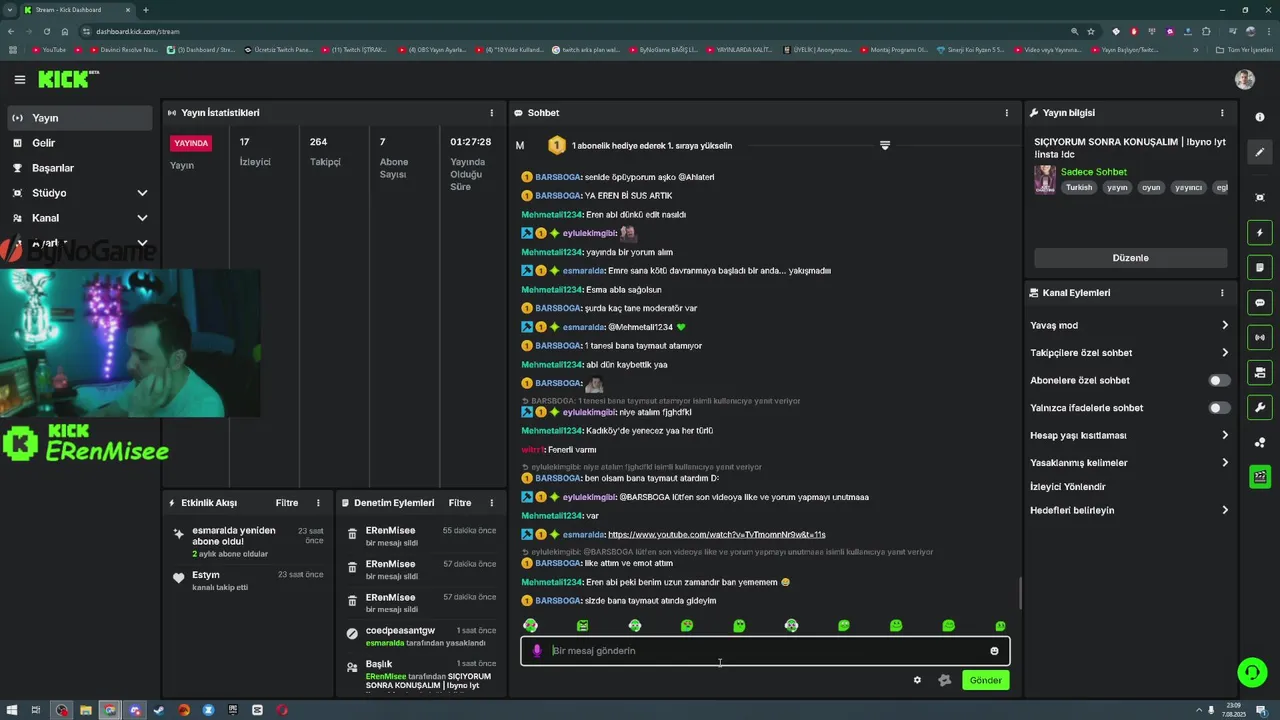Go to Başarılar in left sidebar
1280x720 pixels.
(78, 168)
